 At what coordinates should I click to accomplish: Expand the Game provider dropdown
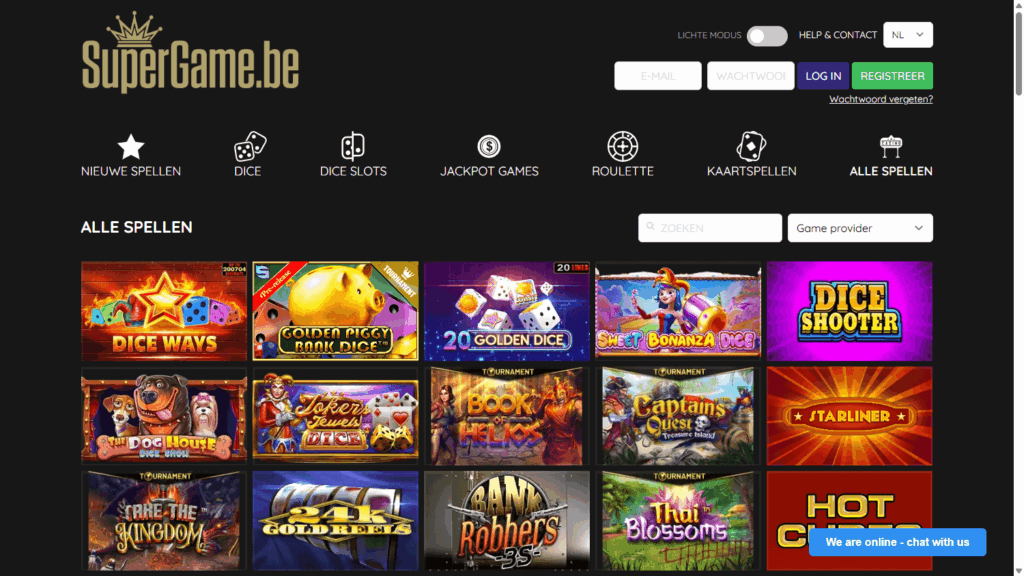pos(859,228)
